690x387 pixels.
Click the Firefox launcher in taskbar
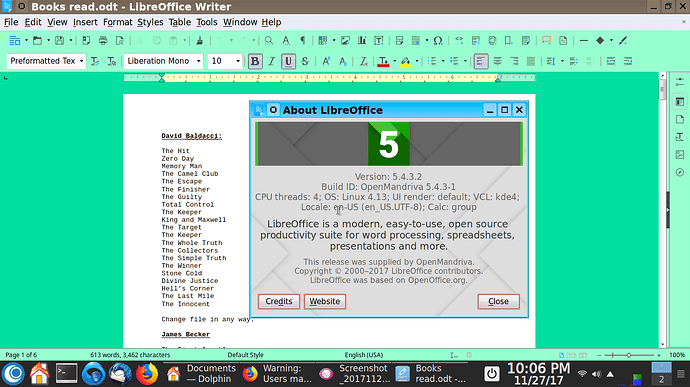147,374
